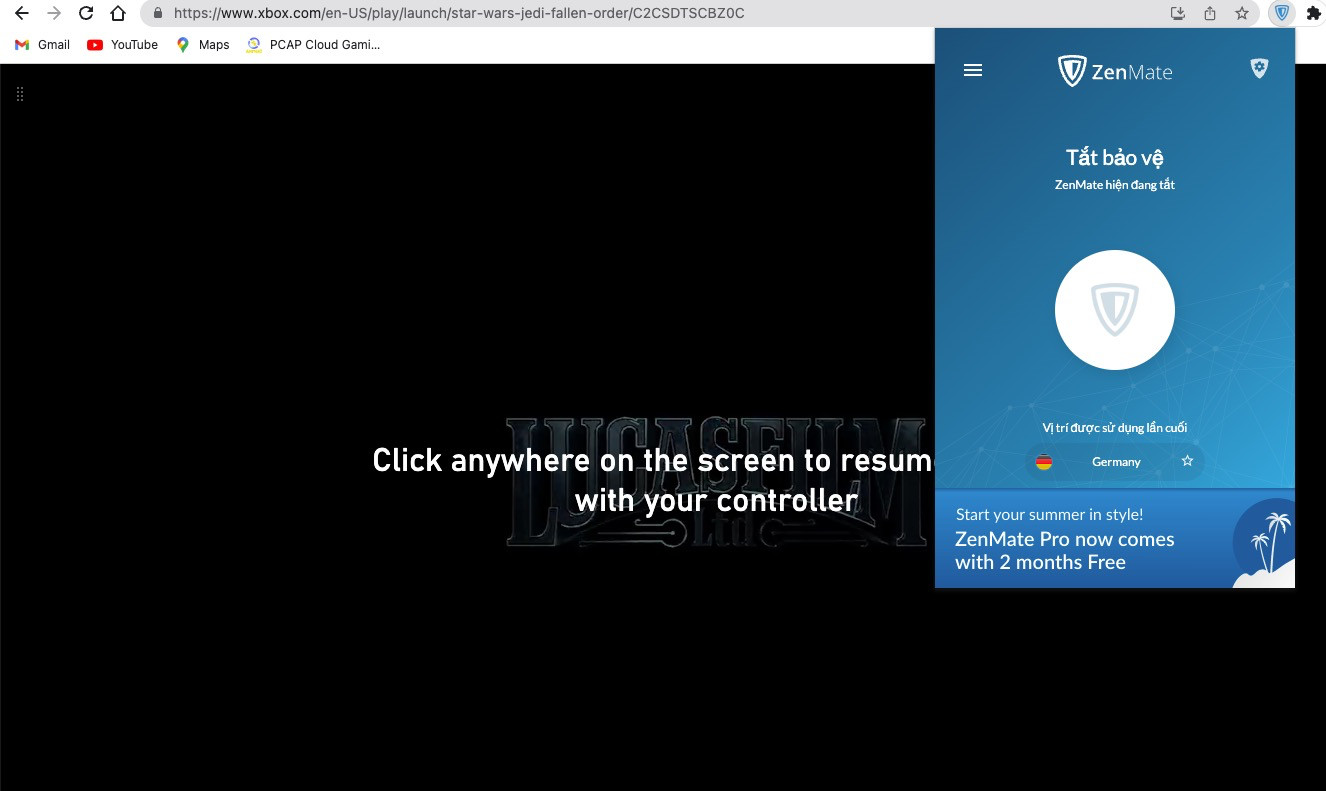1326x791 pixels.
Task: Click the ZenMate logo in popup header
Action: 1115,71
